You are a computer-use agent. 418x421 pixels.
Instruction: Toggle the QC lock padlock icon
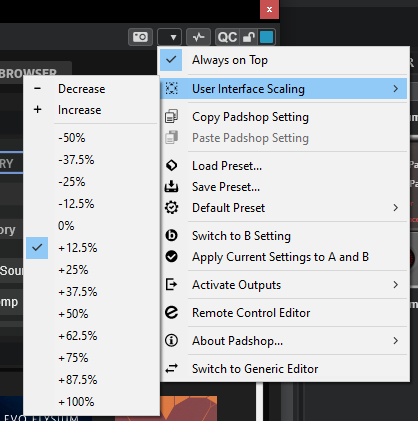pyautogui.click(x=249, y=37)
